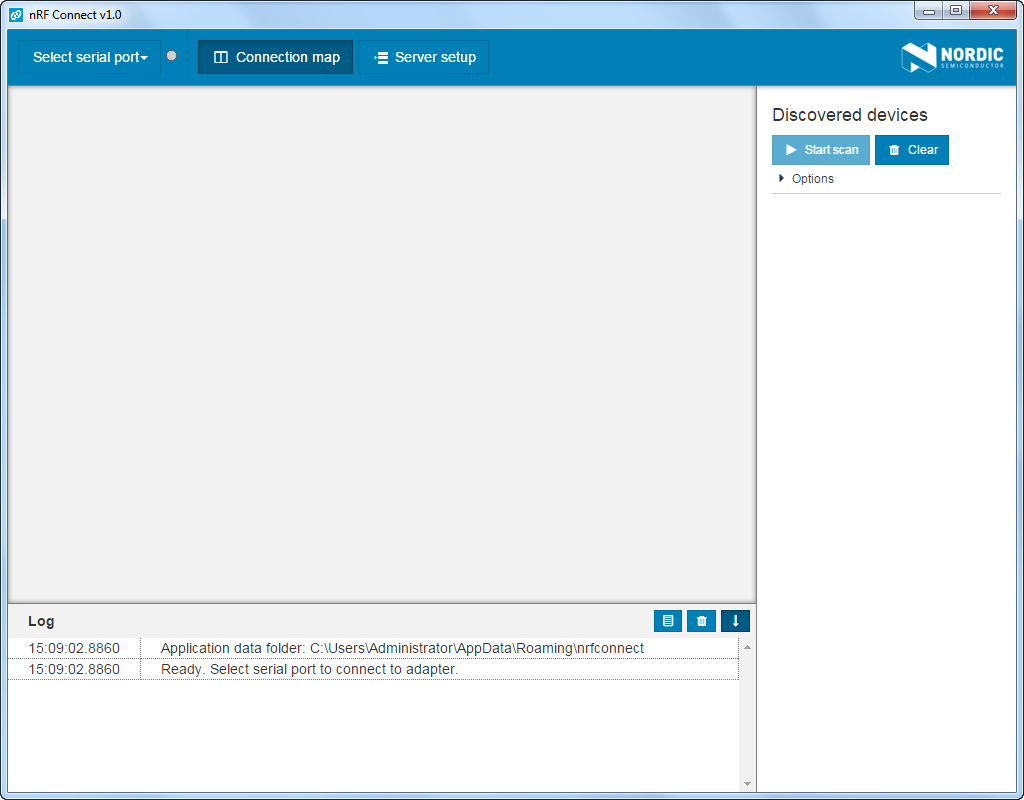Image resolution: width=1024 pixels, height=800 pixels.
Task: Minimize the nRF Connect window
Action: [x=929, y=11]
